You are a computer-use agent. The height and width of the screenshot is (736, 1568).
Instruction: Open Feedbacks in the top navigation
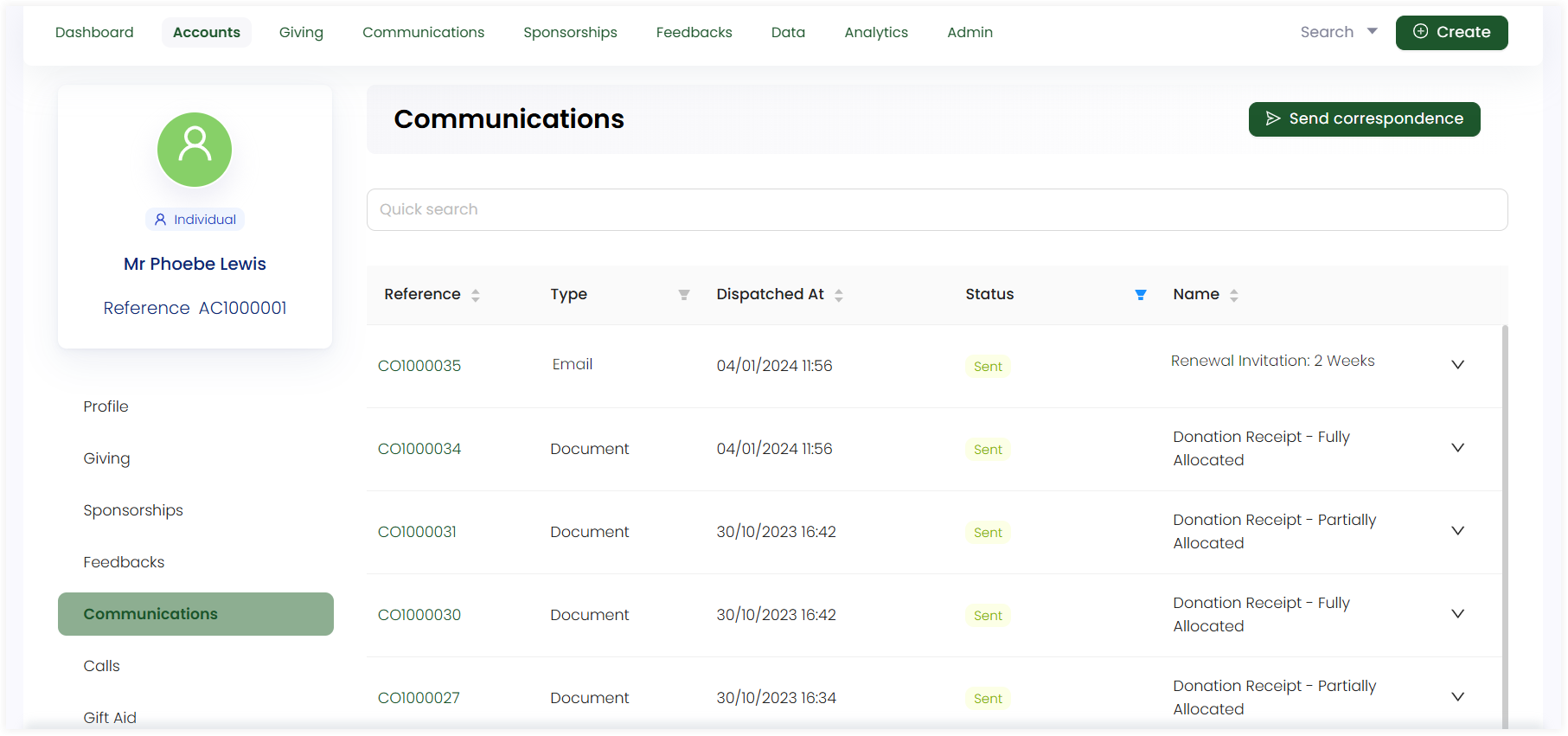pyautogui.click(x=694, y=32)
